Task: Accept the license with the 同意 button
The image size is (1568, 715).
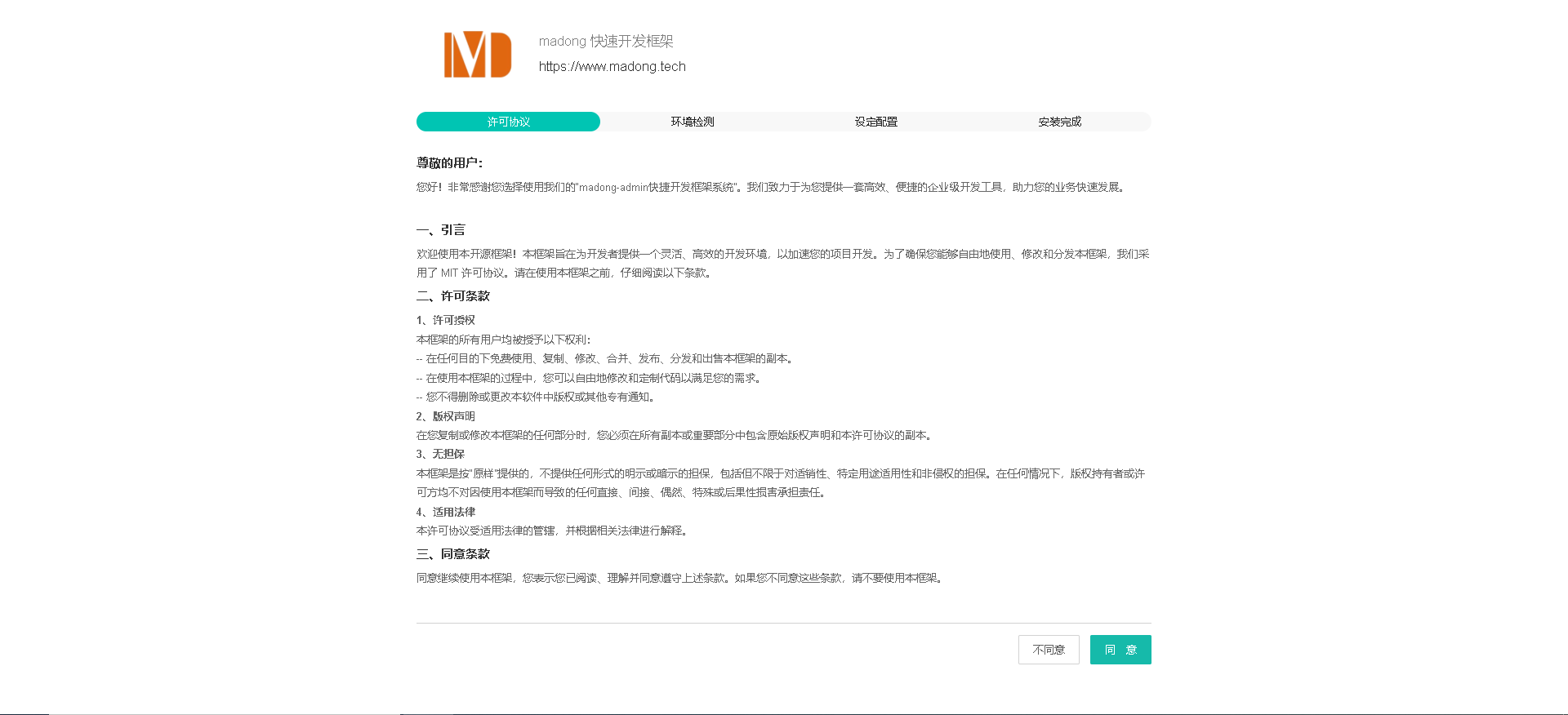Action: pos(1120,650)
